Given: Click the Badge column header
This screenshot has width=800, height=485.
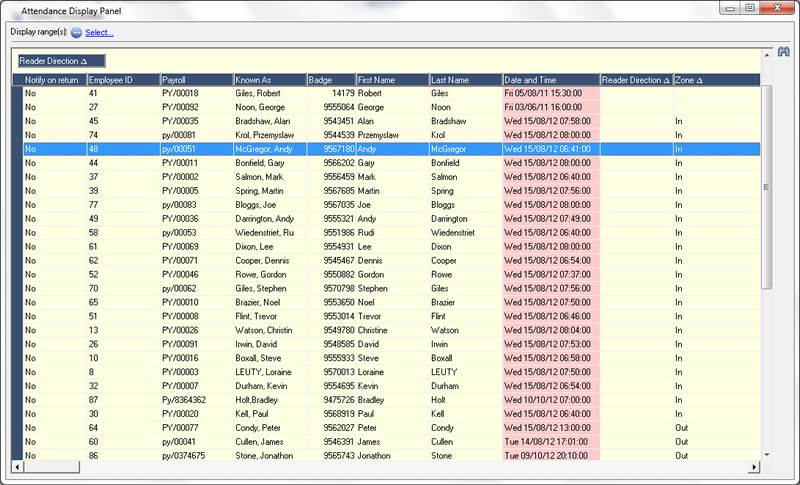Looking at the screenshot, I should 330,80.
